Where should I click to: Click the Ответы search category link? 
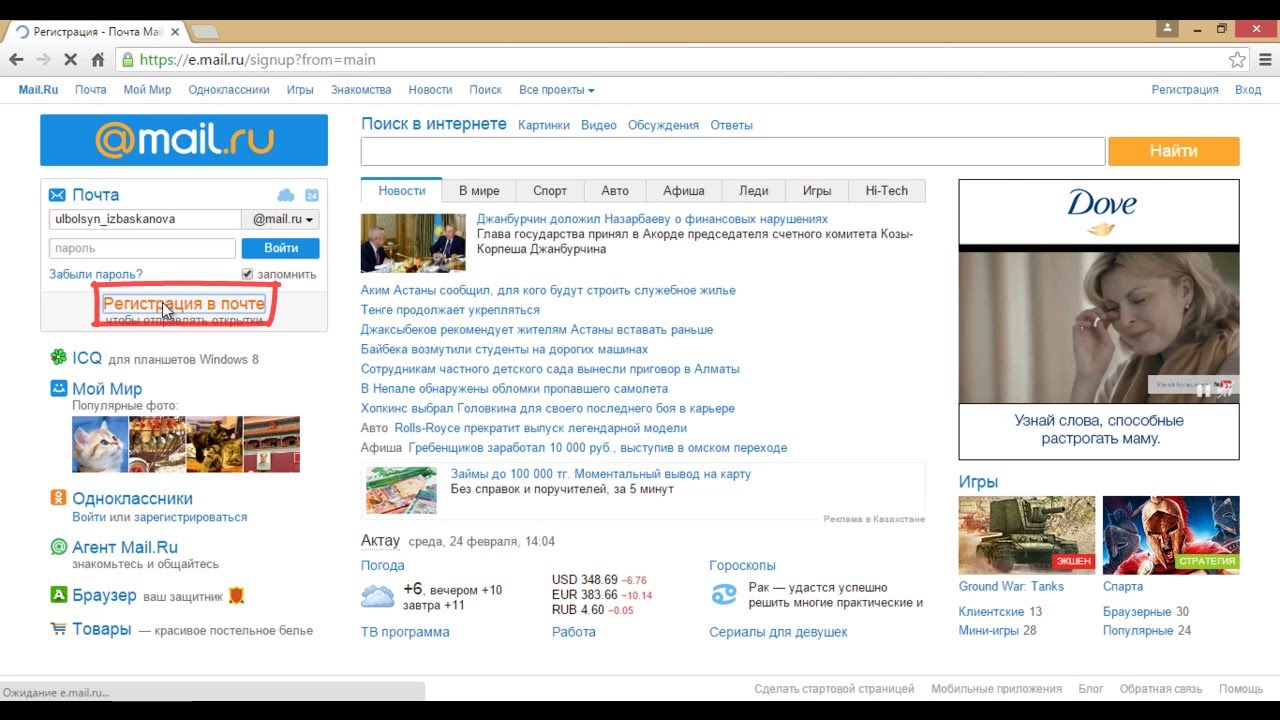731,125
